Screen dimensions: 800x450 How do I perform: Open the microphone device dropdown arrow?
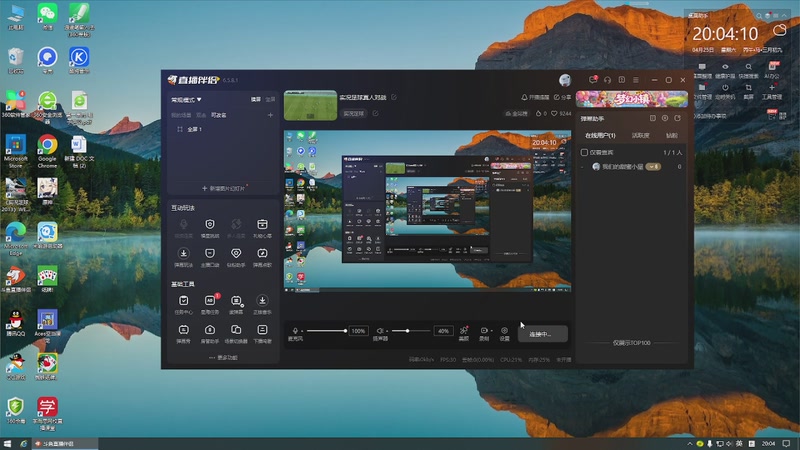pyautogui.click(x=302, y=331)
